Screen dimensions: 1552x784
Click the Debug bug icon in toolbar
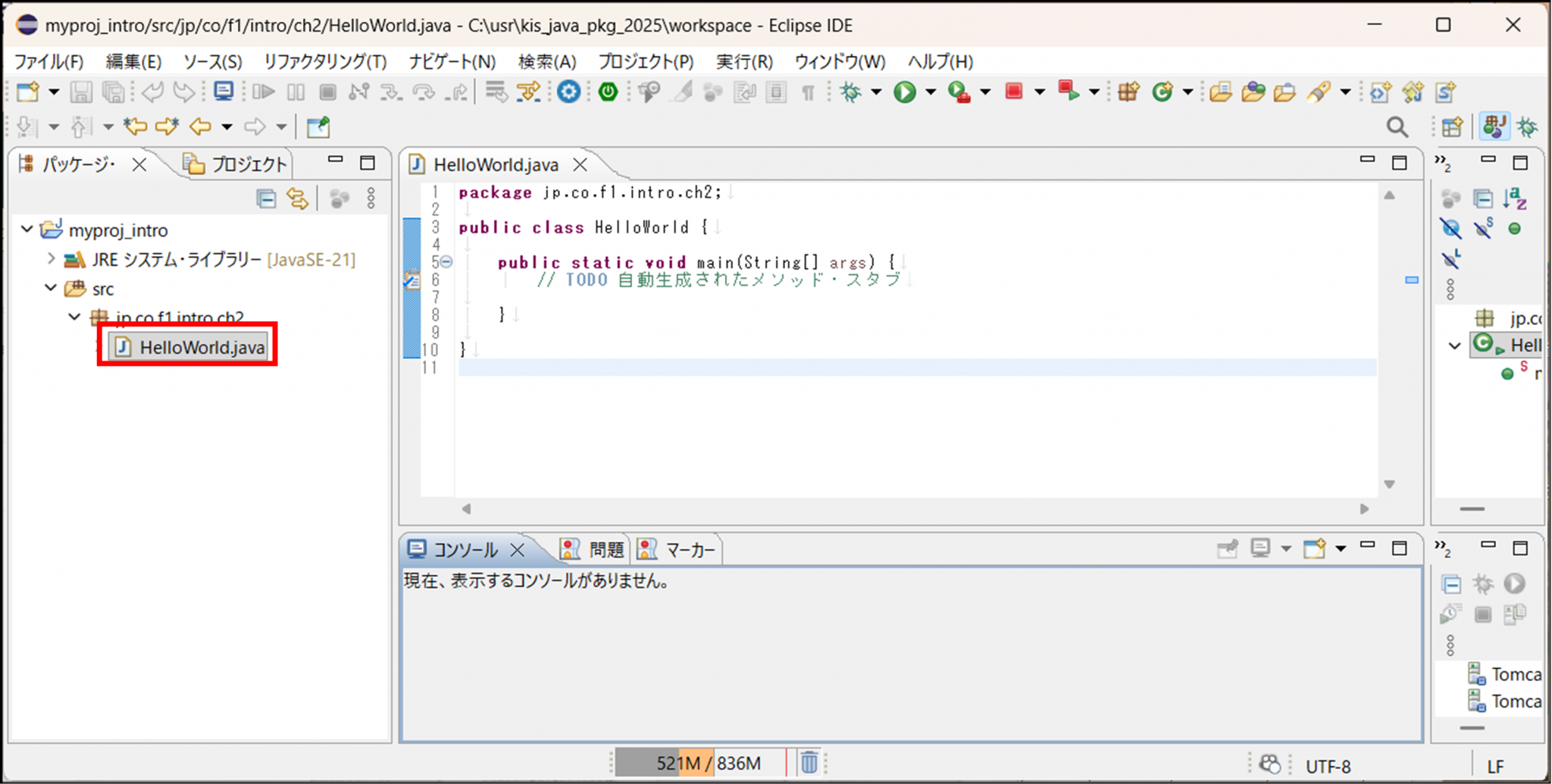tap(850, 92)
